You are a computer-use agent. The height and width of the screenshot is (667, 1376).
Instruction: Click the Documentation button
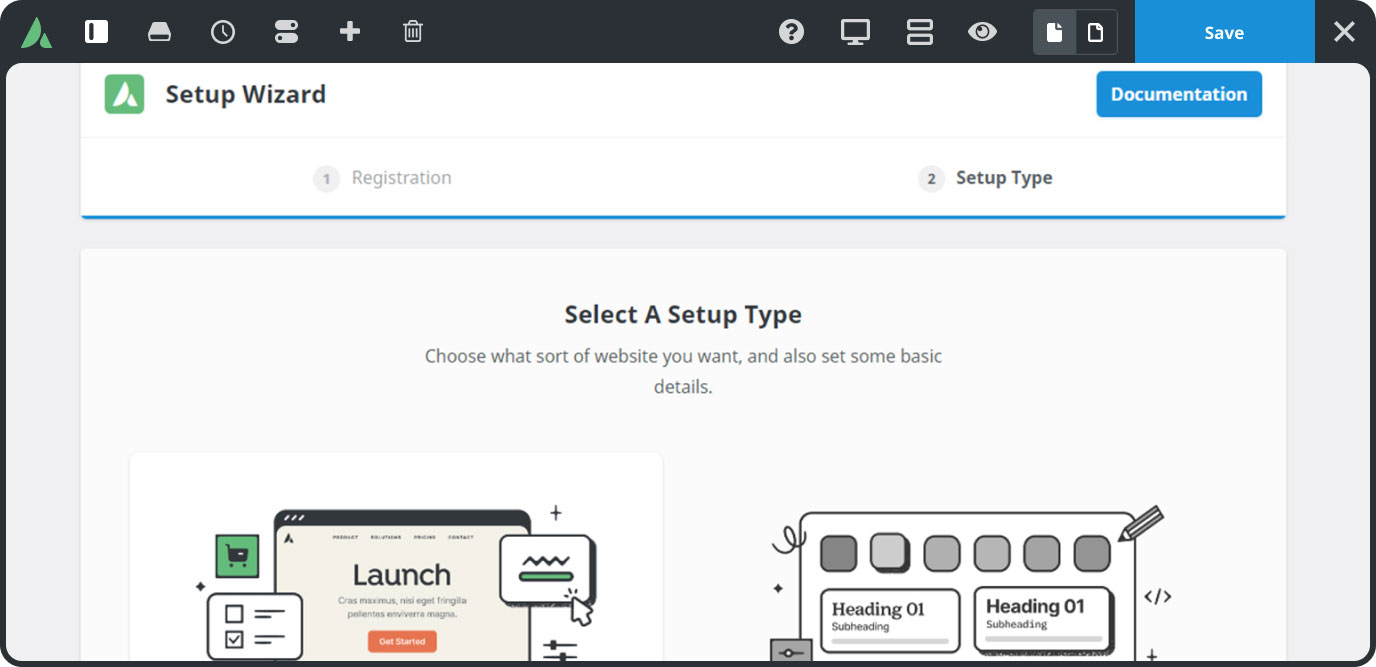click(1179, 94)
